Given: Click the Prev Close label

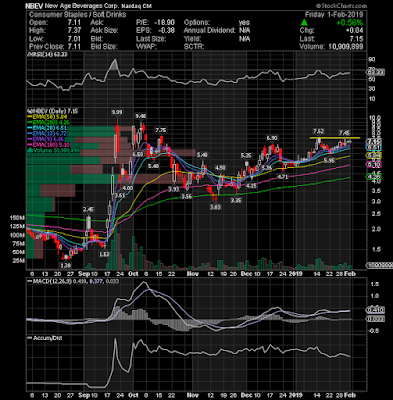Looking at the screenshot, I should (46, 47).
